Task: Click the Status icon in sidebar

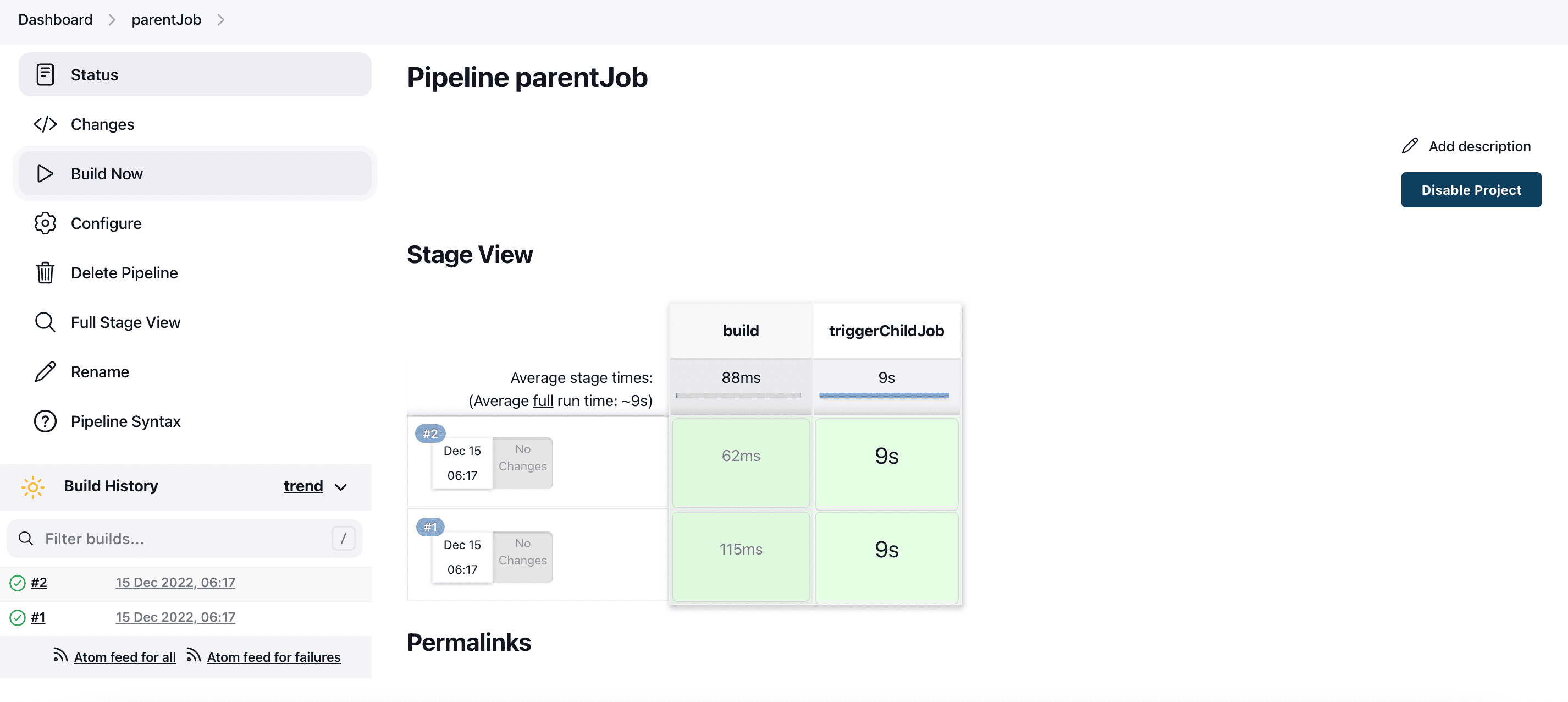Action: click(44, 74)
